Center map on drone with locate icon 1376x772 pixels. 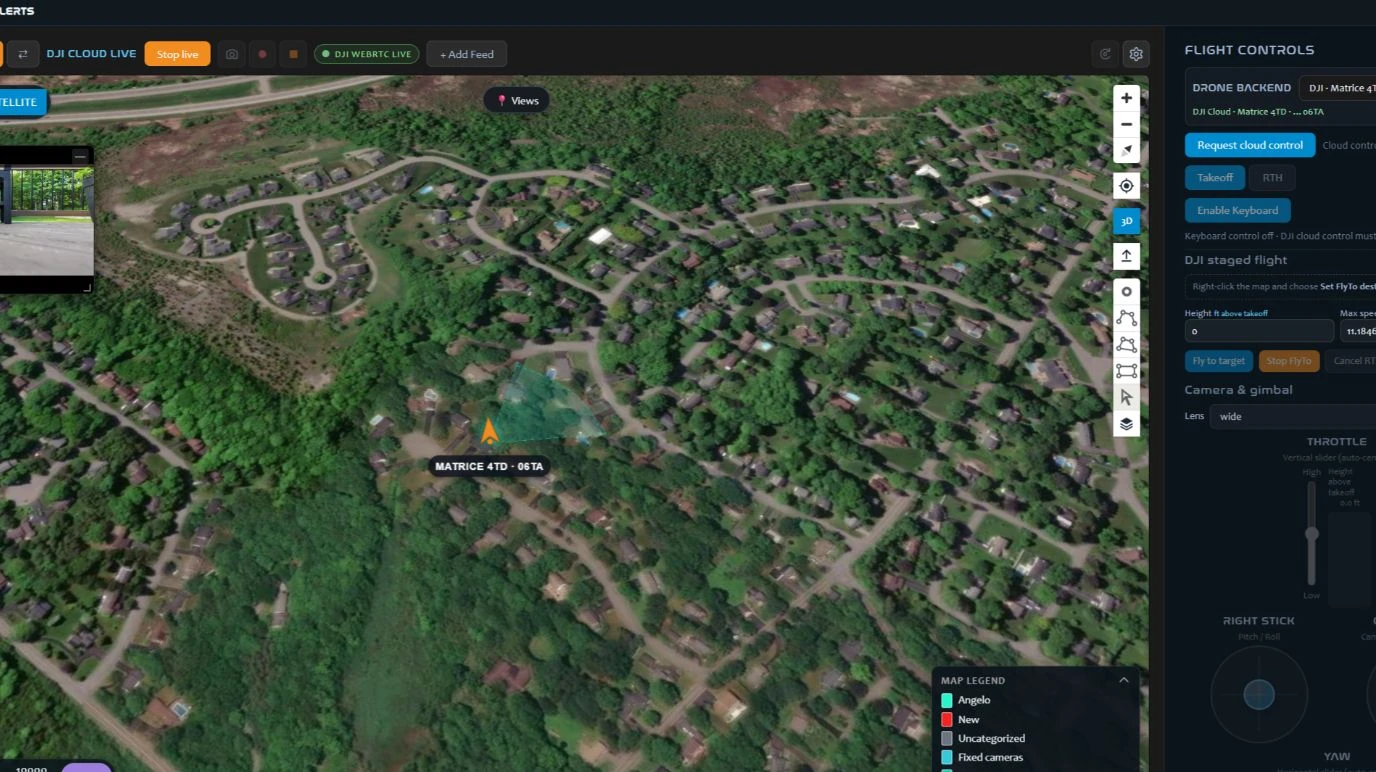pos(1126,186)
